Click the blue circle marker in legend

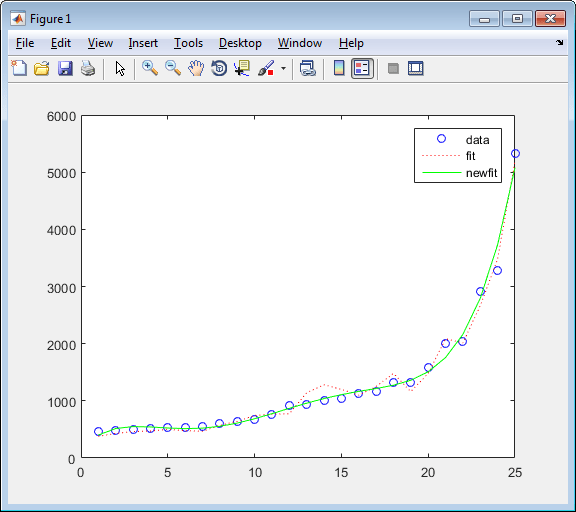point(441,138)
